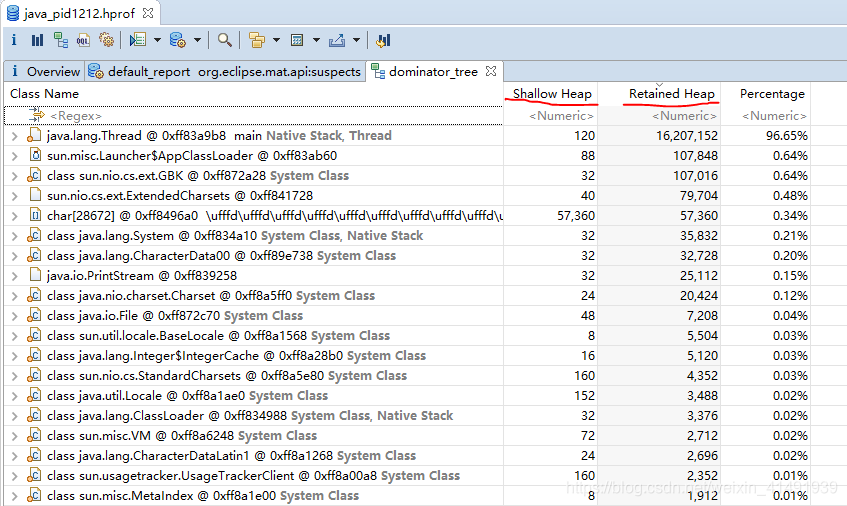Click the open query browser icon
847x506 pixels.
[178, 40]
